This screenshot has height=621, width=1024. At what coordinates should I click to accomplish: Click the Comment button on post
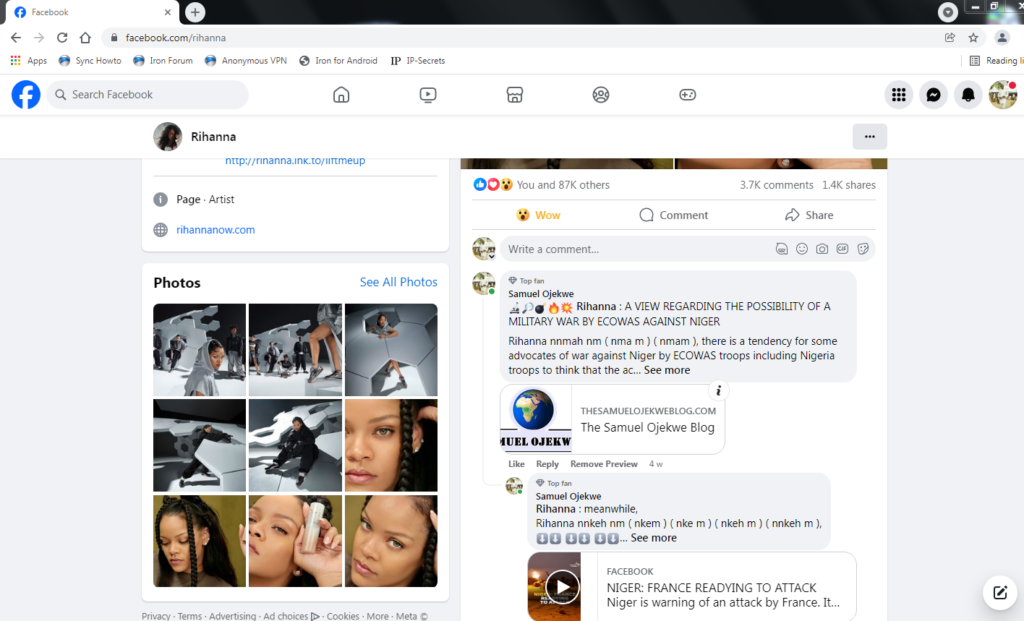coord(674,215)
